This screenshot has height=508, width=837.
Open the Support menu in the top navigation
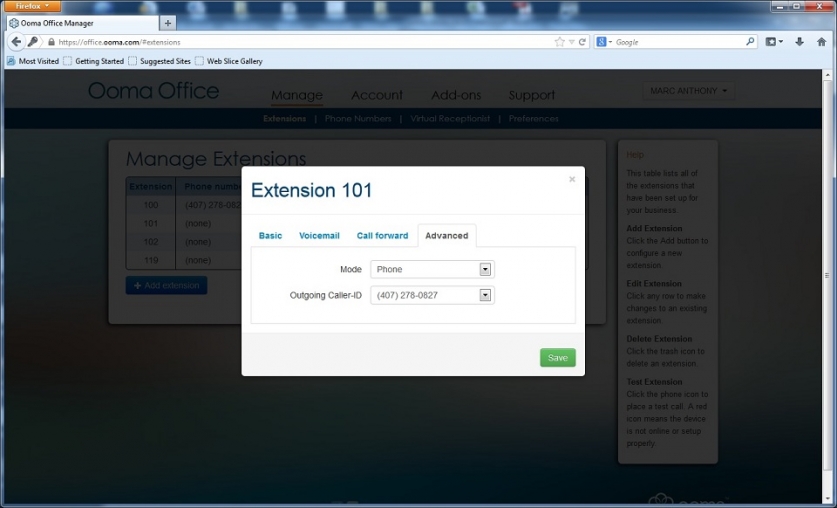[532, 95]
